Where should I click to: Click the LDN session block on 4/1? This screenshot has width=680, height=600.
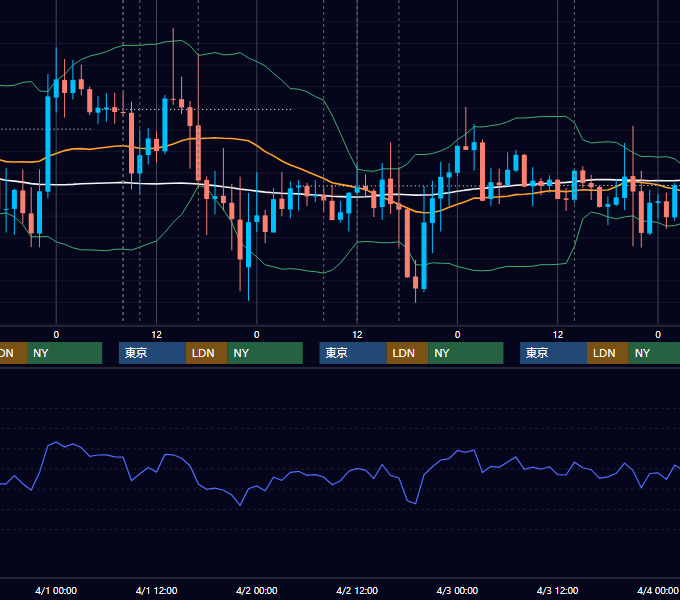(x=206, y=353)
